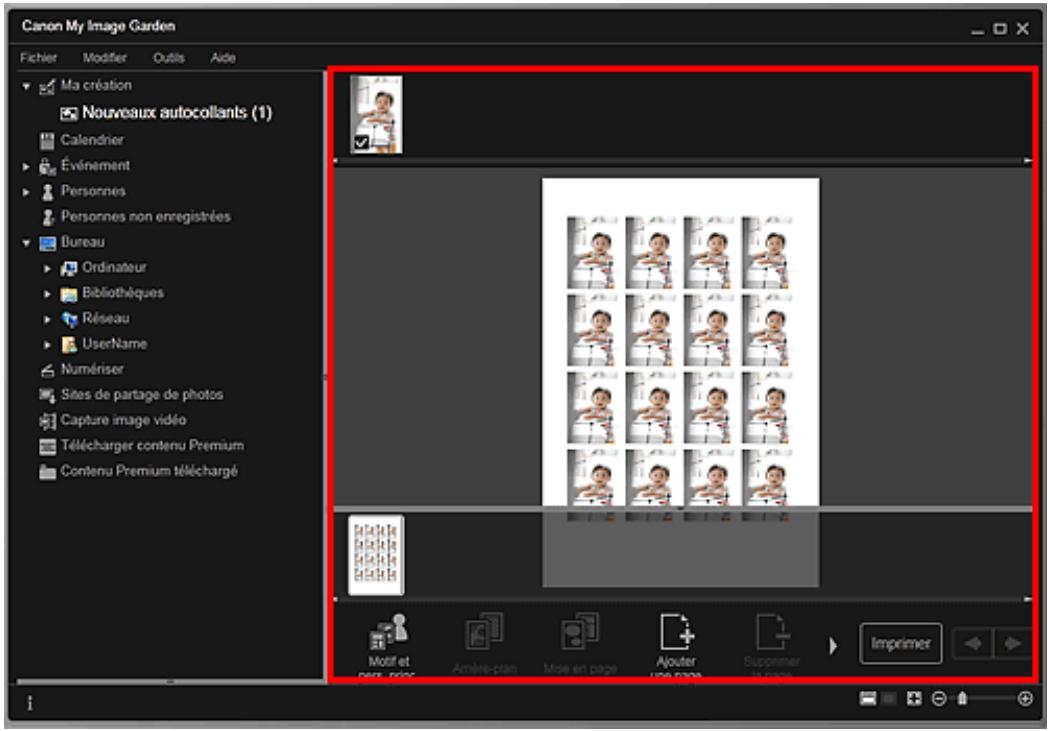This screenshot has width=1048, height=731.
Task: Open Capture image vidéo
Action: click(x=122, y=420)
